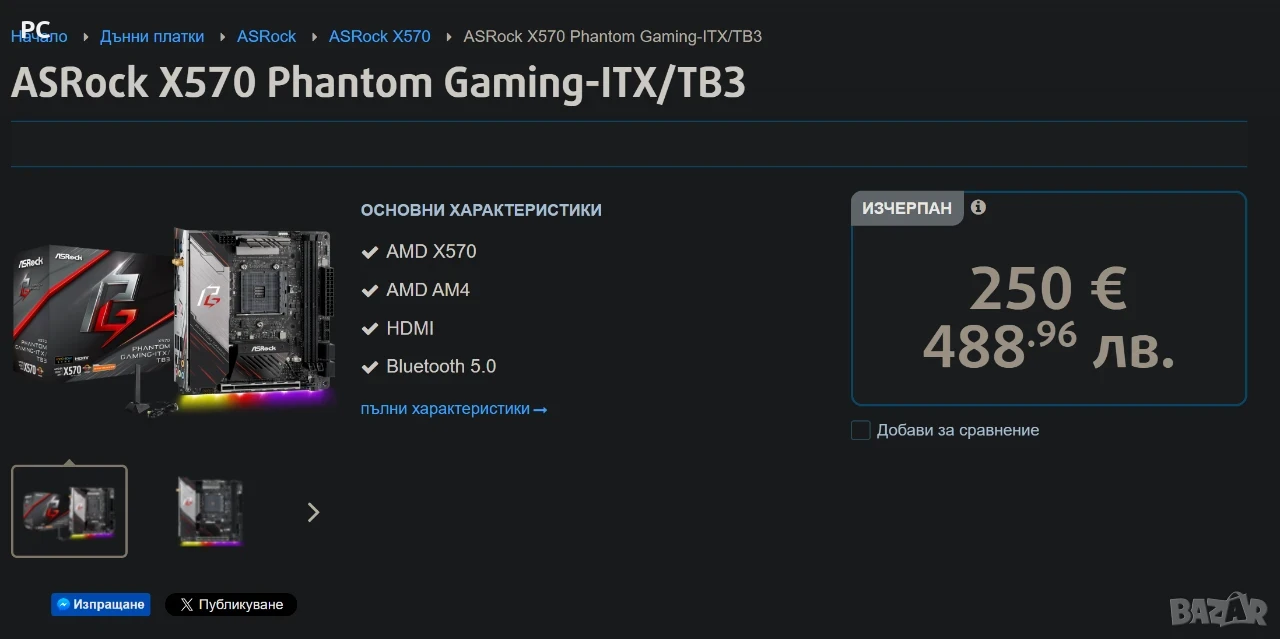Image resolution: width=1280 pixels, height=639 pixels.
Task: Select second thumbnail of motherboard alone
Action: 210,511
